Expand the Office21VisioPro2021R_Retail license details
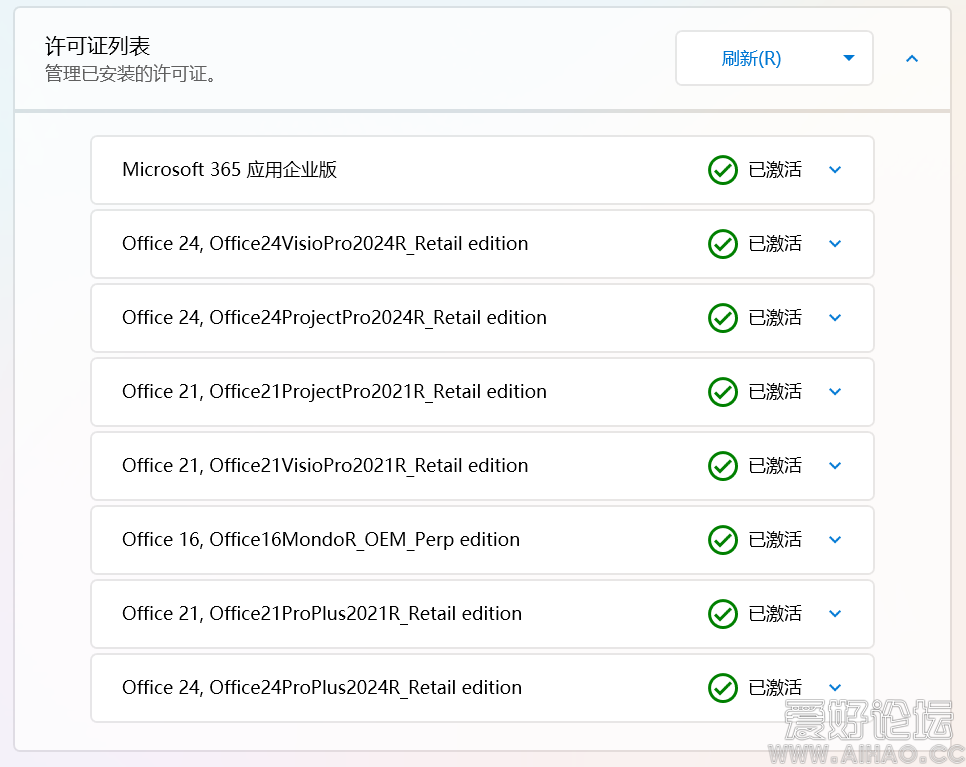The image size is (966, 767). tap(835, 466)
